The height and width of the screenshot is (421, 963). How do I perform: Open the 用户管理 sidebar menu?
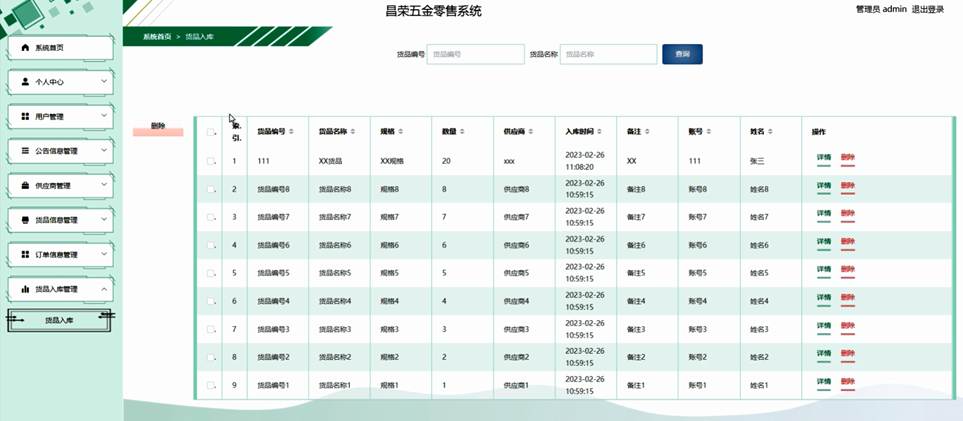click(x=60, y=116)
